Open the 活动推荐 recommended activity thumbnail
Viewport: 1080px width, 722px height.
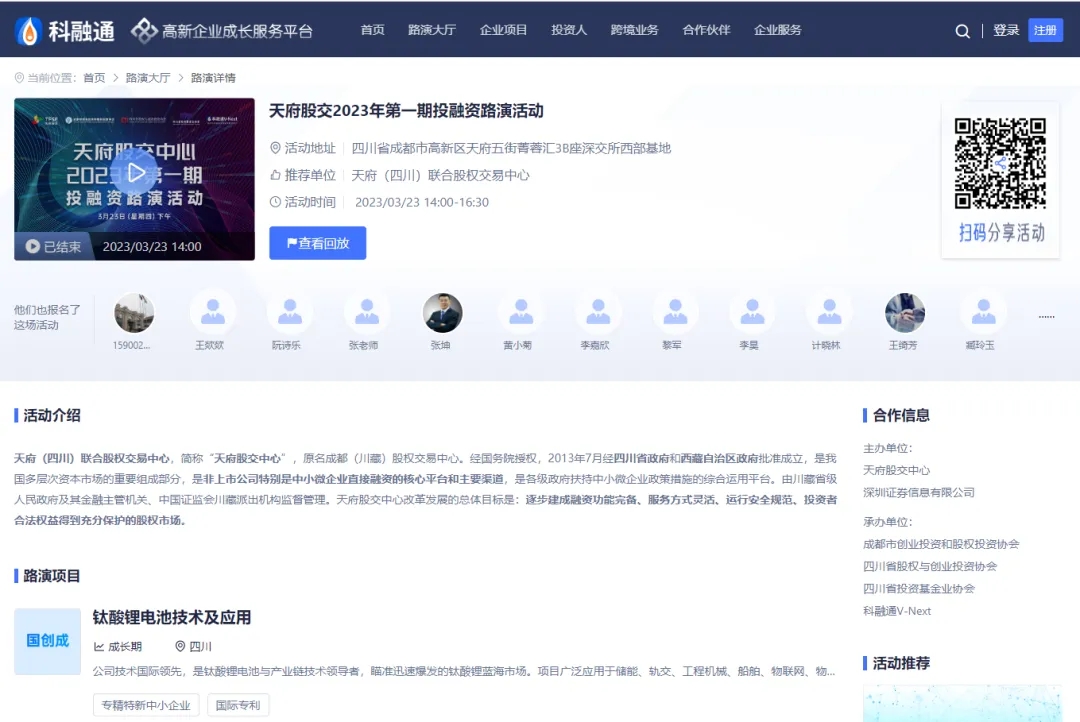click(x=962, y=703)
